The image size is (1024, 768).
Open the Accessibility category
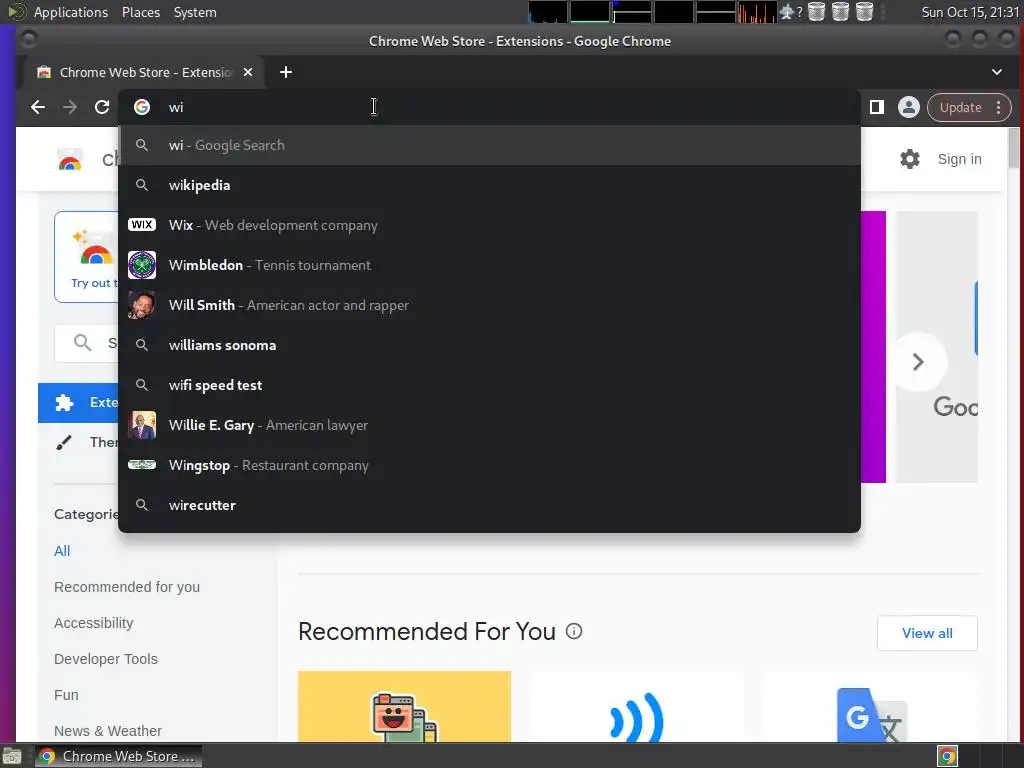(93, 622)
